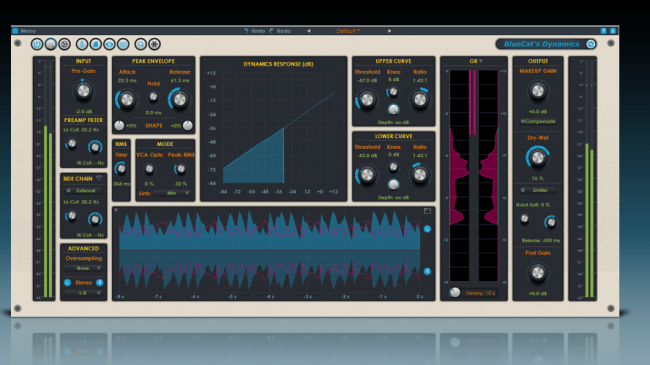This screenshot has height=365, width=650.
Task: Click the Upper Curve Knee knob
Action: coord(393,92)
